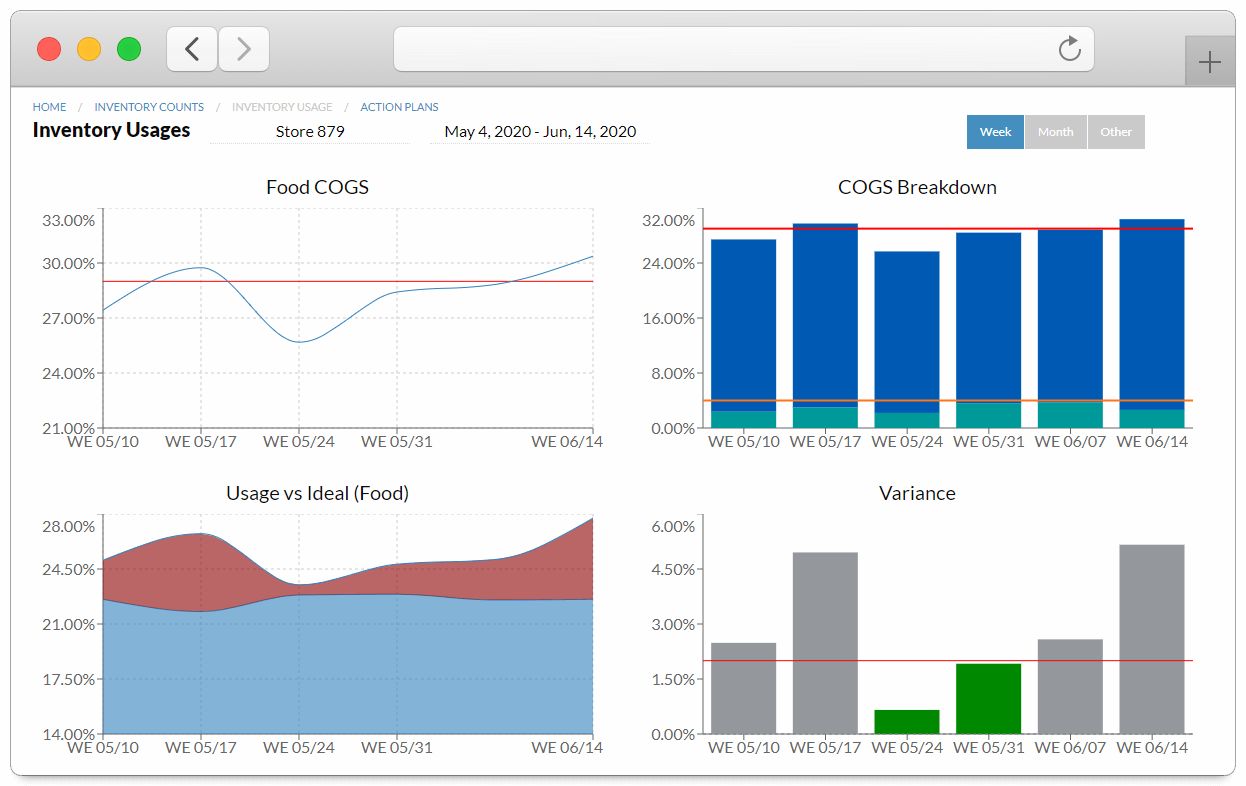This screenshot has width=1246, height=786.
Task: Click the green zoom traffic light
Action: pos(128,48)
